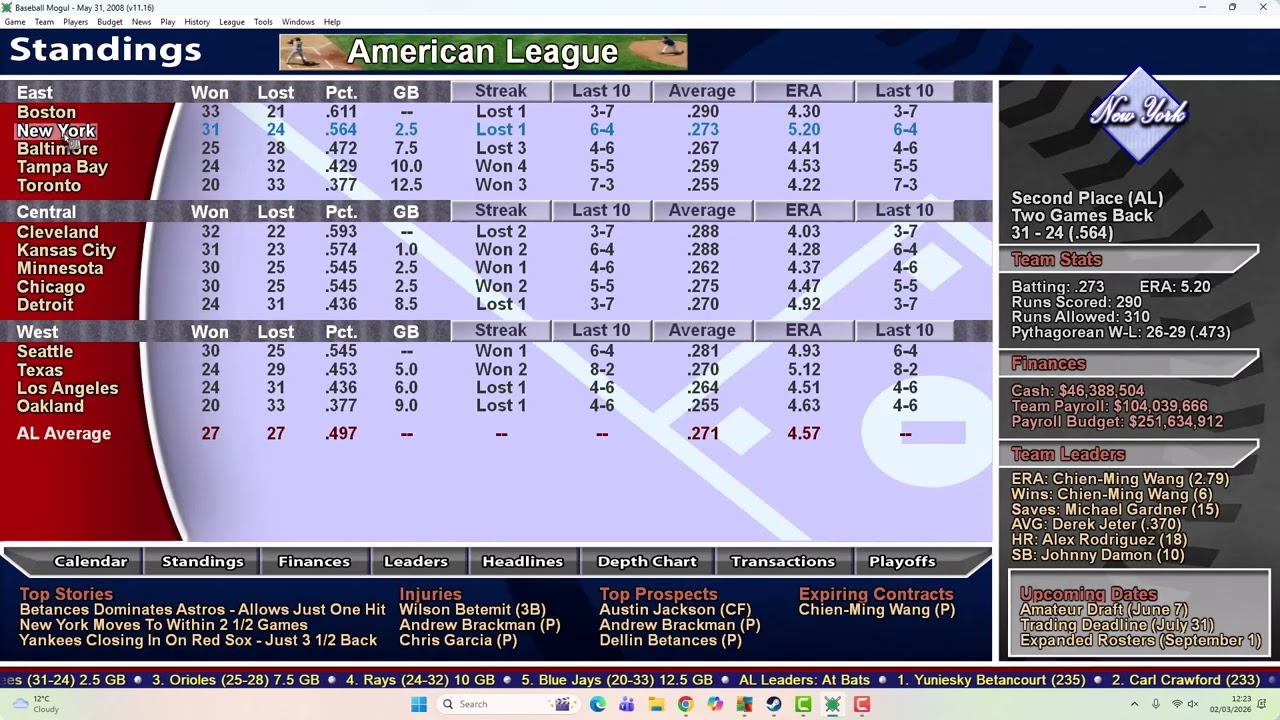Click expiring contract Chien-Ming Wang (P)

(877, 609)
